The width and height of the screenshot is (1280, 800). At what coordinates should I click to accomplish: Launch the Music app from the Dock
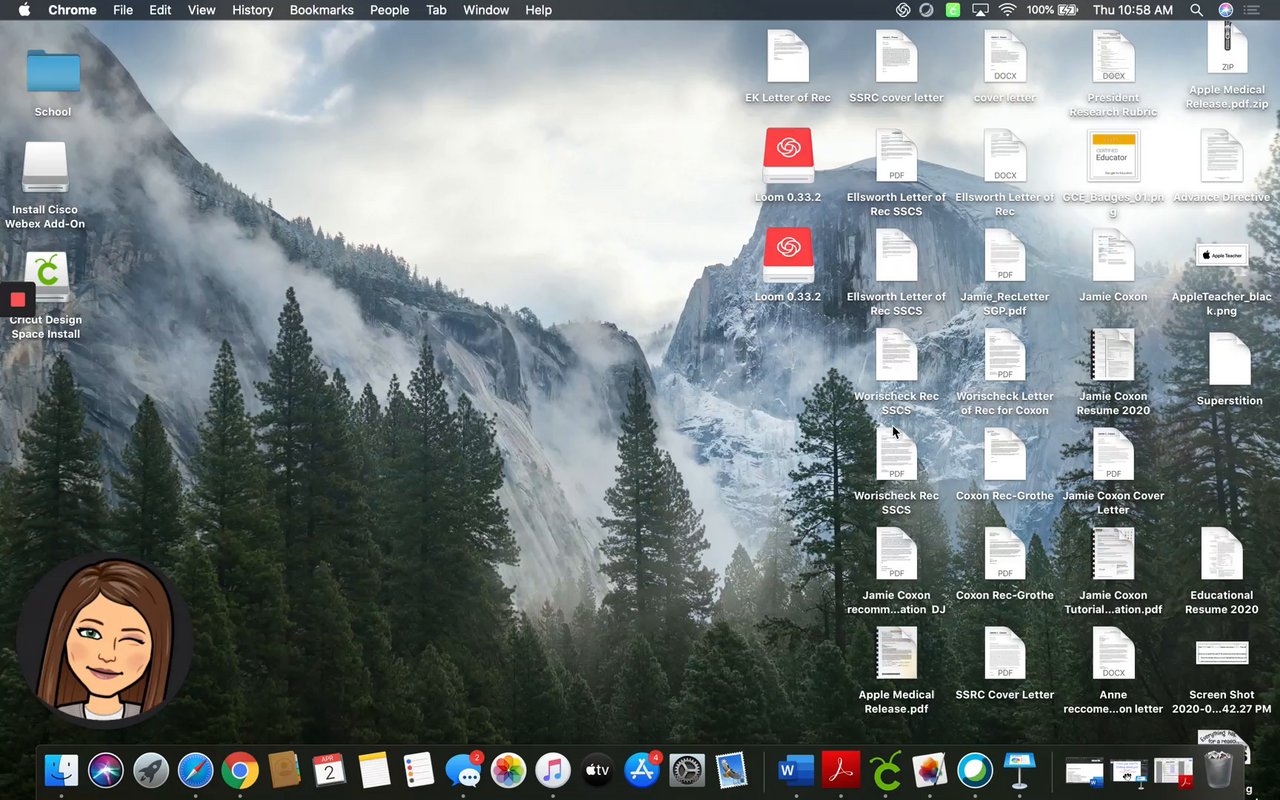(x=552, y=770)
